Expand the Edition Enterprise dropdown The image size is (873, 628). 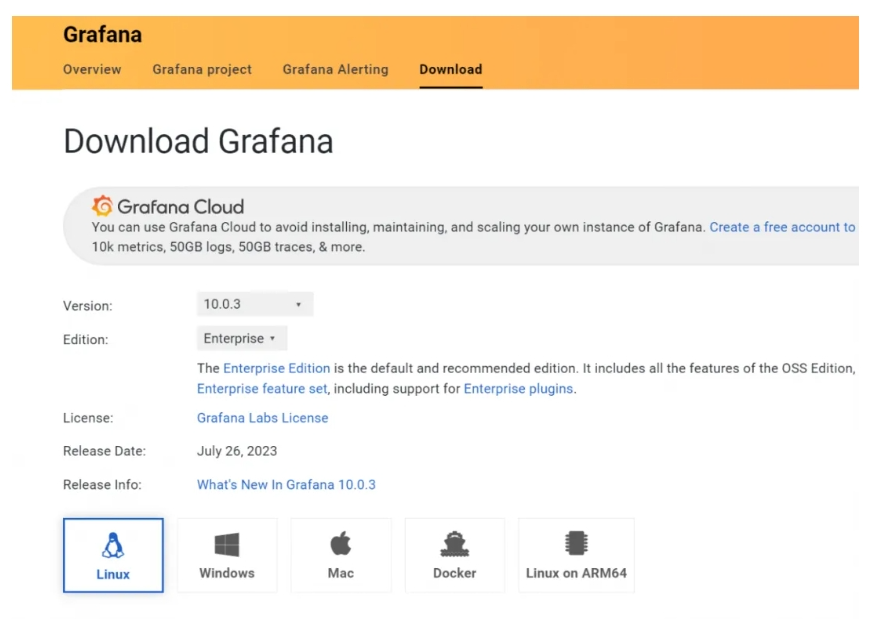pyautogui.click(x=242, y=338)
